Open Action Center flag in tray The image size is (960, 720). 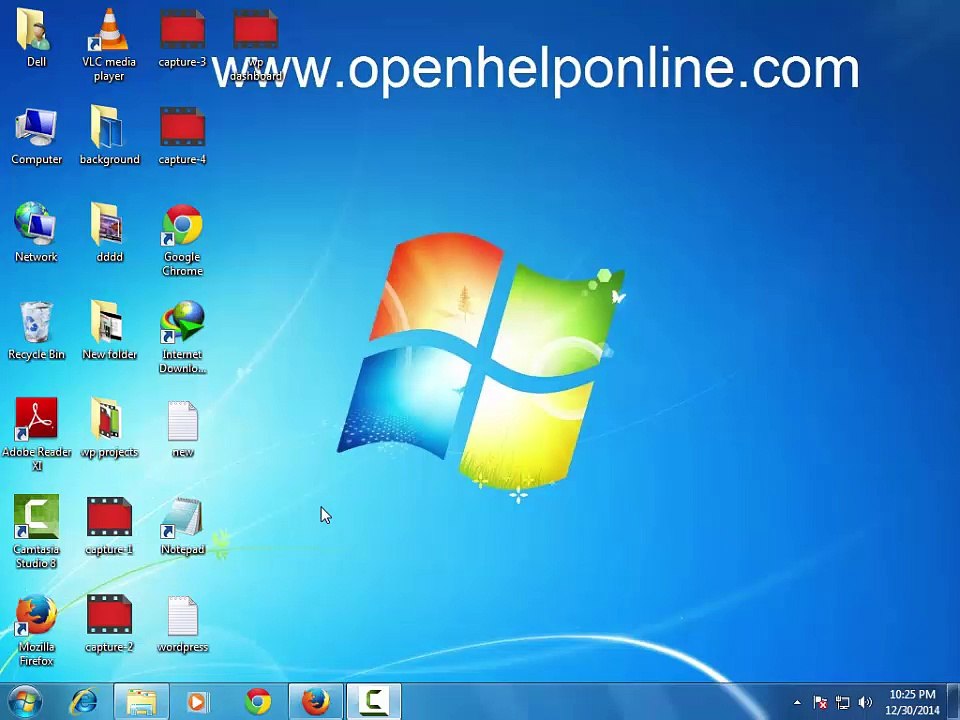820,702
